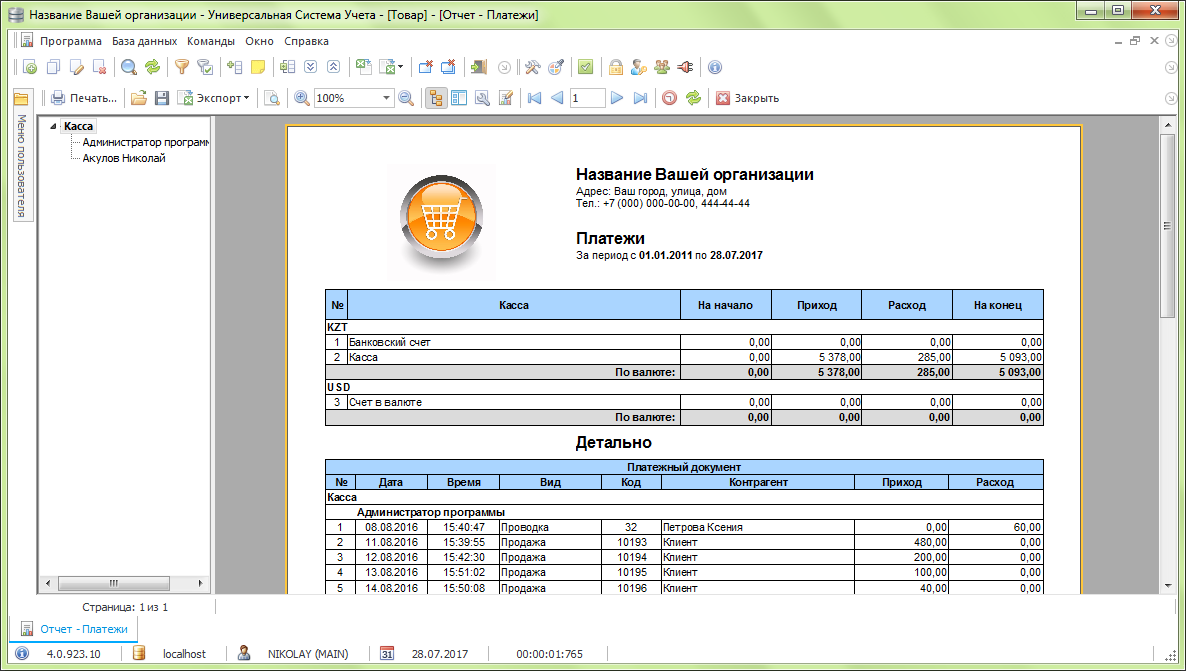Click the top toolbar overflow arrow at right edge

(1171, 67)
